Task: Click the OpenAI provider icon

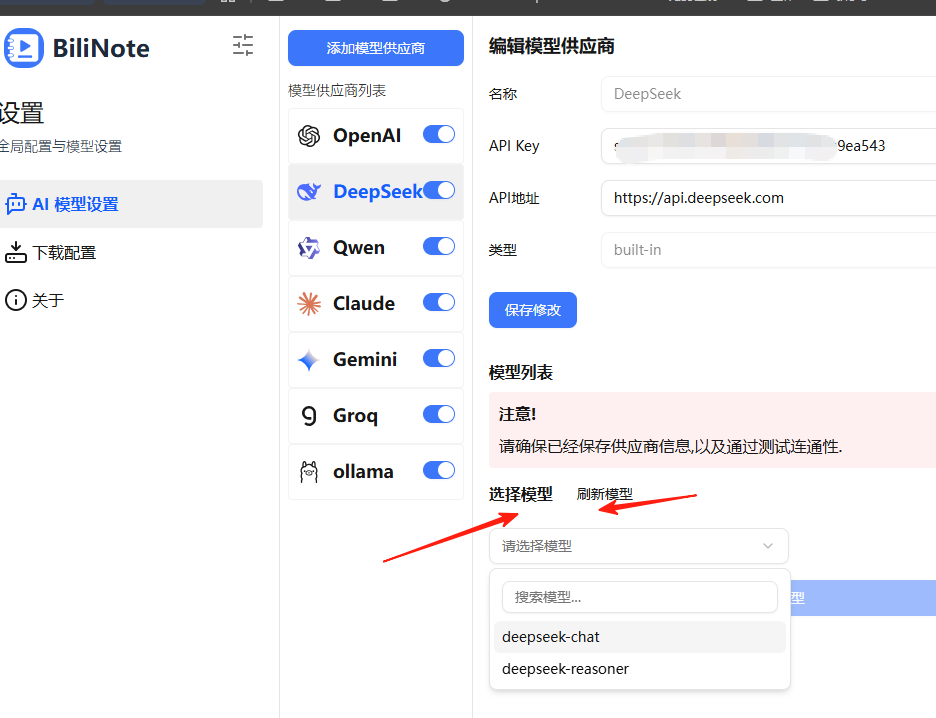Action: (310, 134)
